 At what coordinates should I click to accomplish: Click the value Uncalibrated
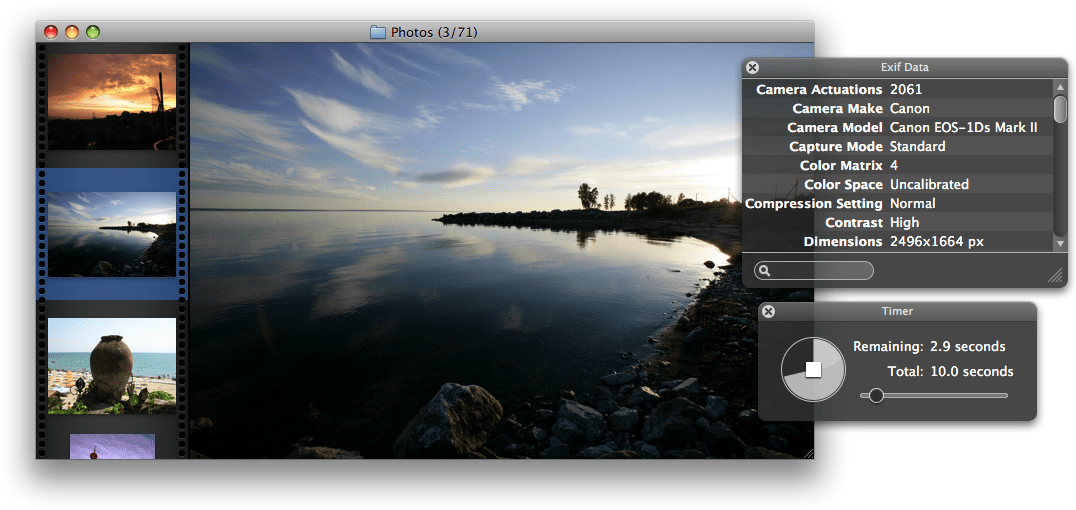point(929,185)
